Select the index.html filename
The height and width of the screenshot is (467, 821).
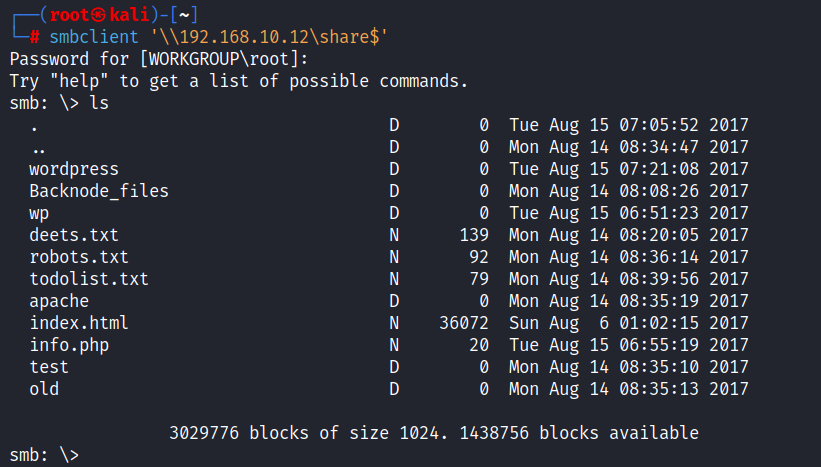point(79,323)
